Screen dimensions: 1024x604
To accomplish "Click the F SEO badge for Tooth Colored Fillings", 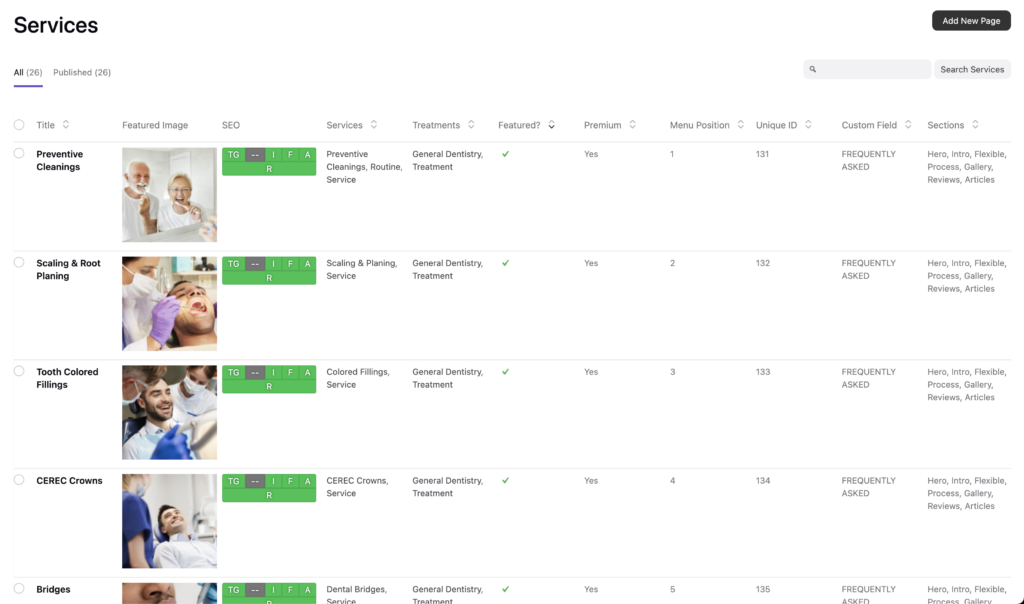I will coord(291,372).
